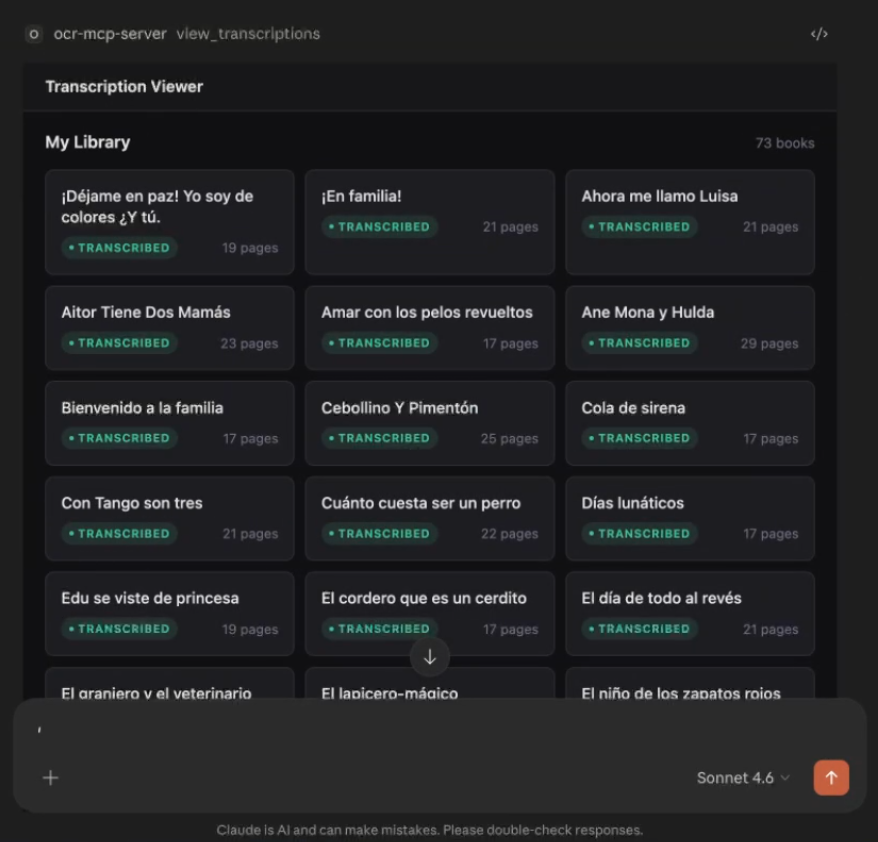The width and height of the screenshot is (878, 842).
Task: Click '25 pages' on Cebollino Y Pimentón
Action: [x=509, y=439]
